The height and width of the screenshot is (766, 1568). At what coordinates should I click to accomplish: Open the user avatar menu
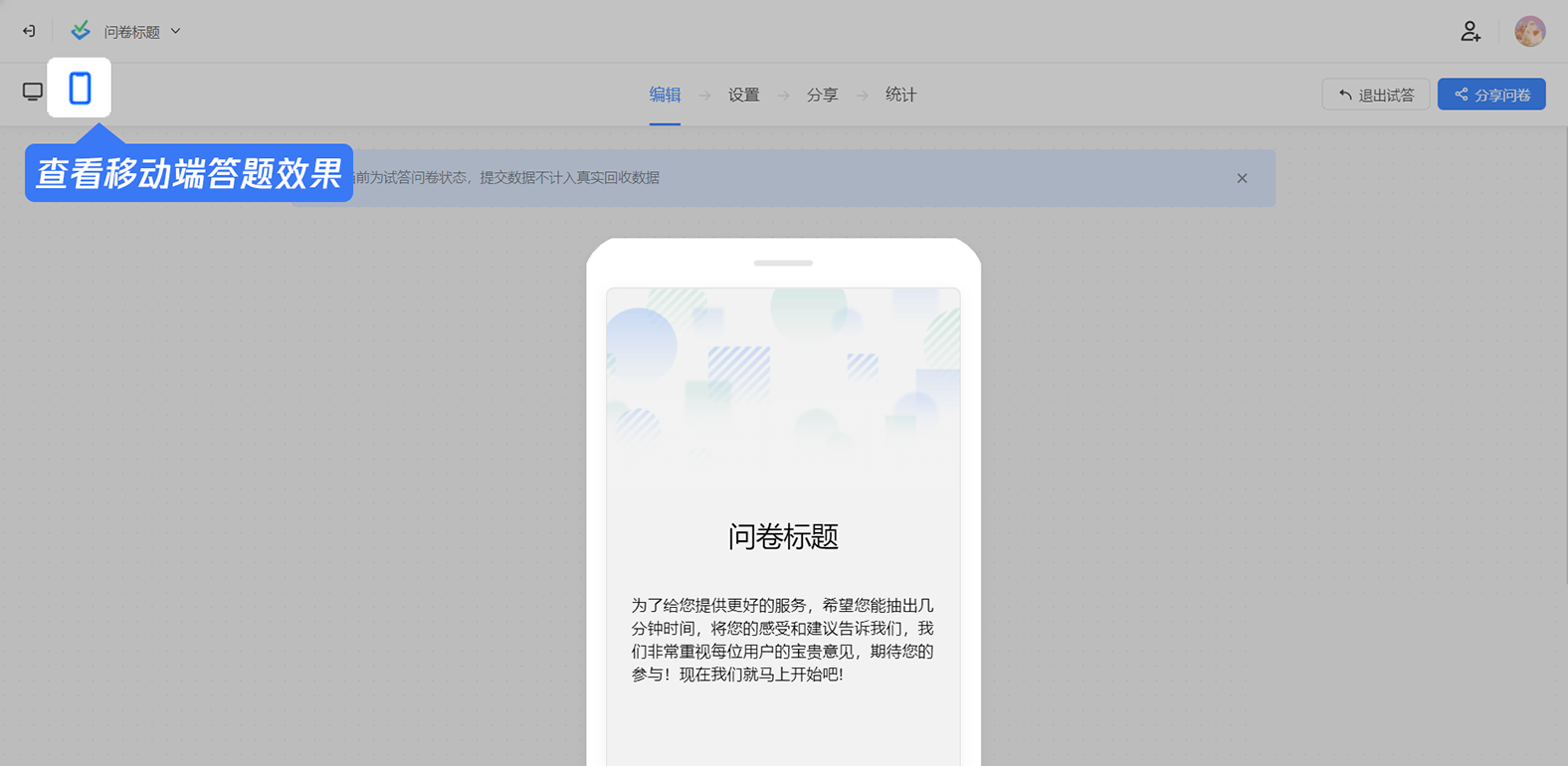[x=1529, y=32]
